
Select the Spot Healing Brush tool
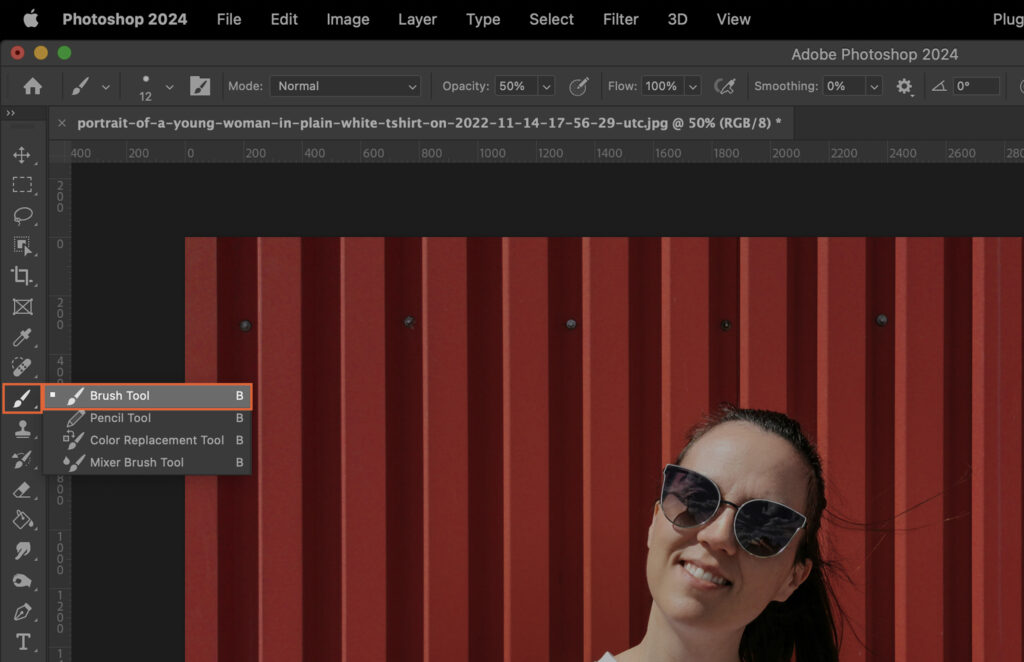point(22,367)
